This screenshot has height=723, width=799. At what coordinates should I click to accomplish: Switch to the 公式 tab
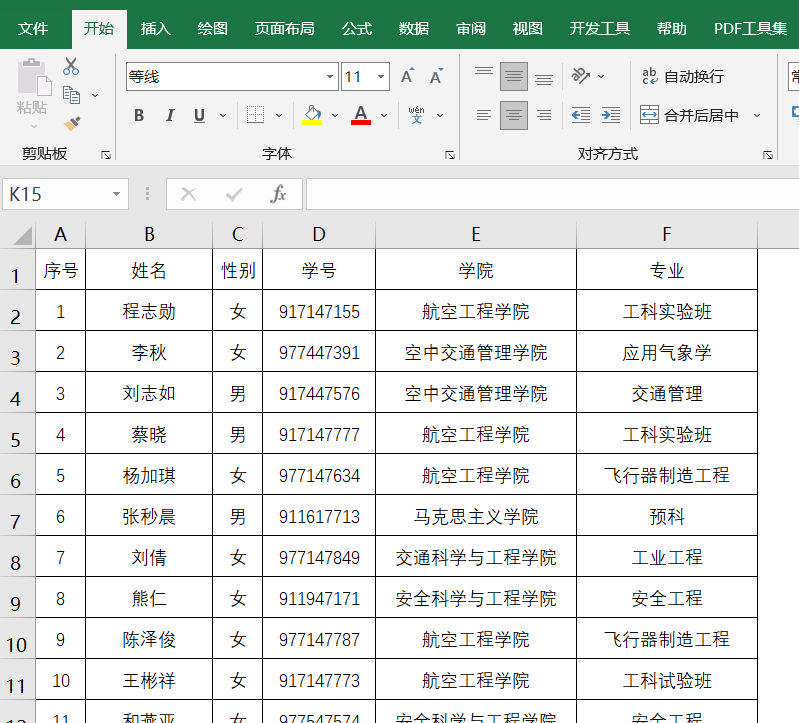[x=357, y=29]
